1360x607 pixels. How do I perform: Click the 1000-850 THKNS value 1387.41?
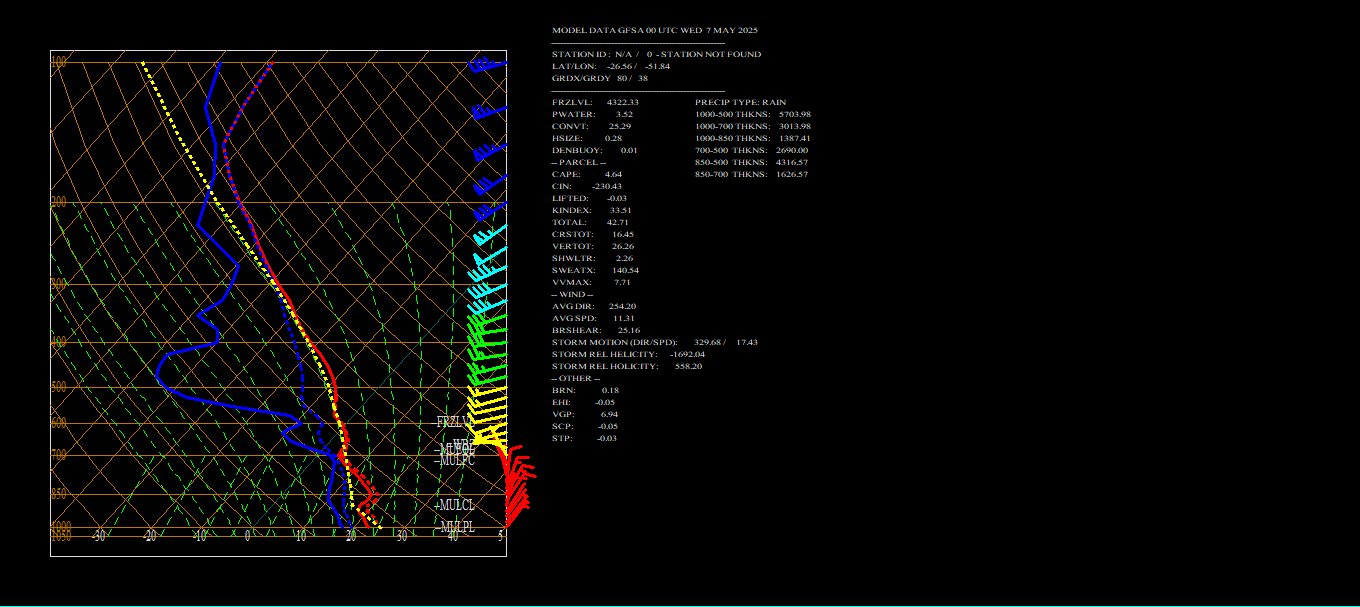795,138
